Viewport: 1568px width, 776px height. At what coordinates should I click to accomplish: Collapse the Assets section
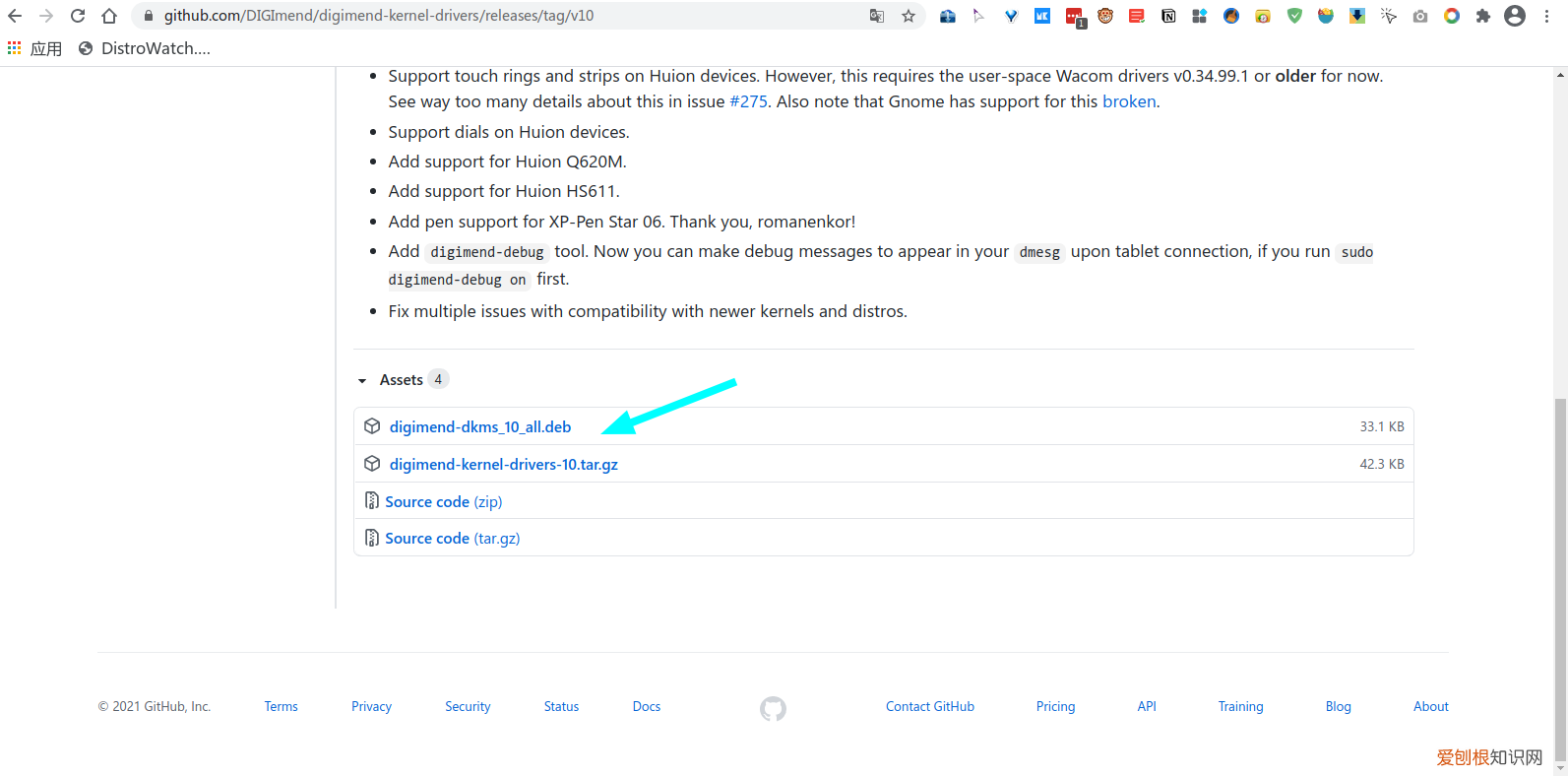click(363, 380)
